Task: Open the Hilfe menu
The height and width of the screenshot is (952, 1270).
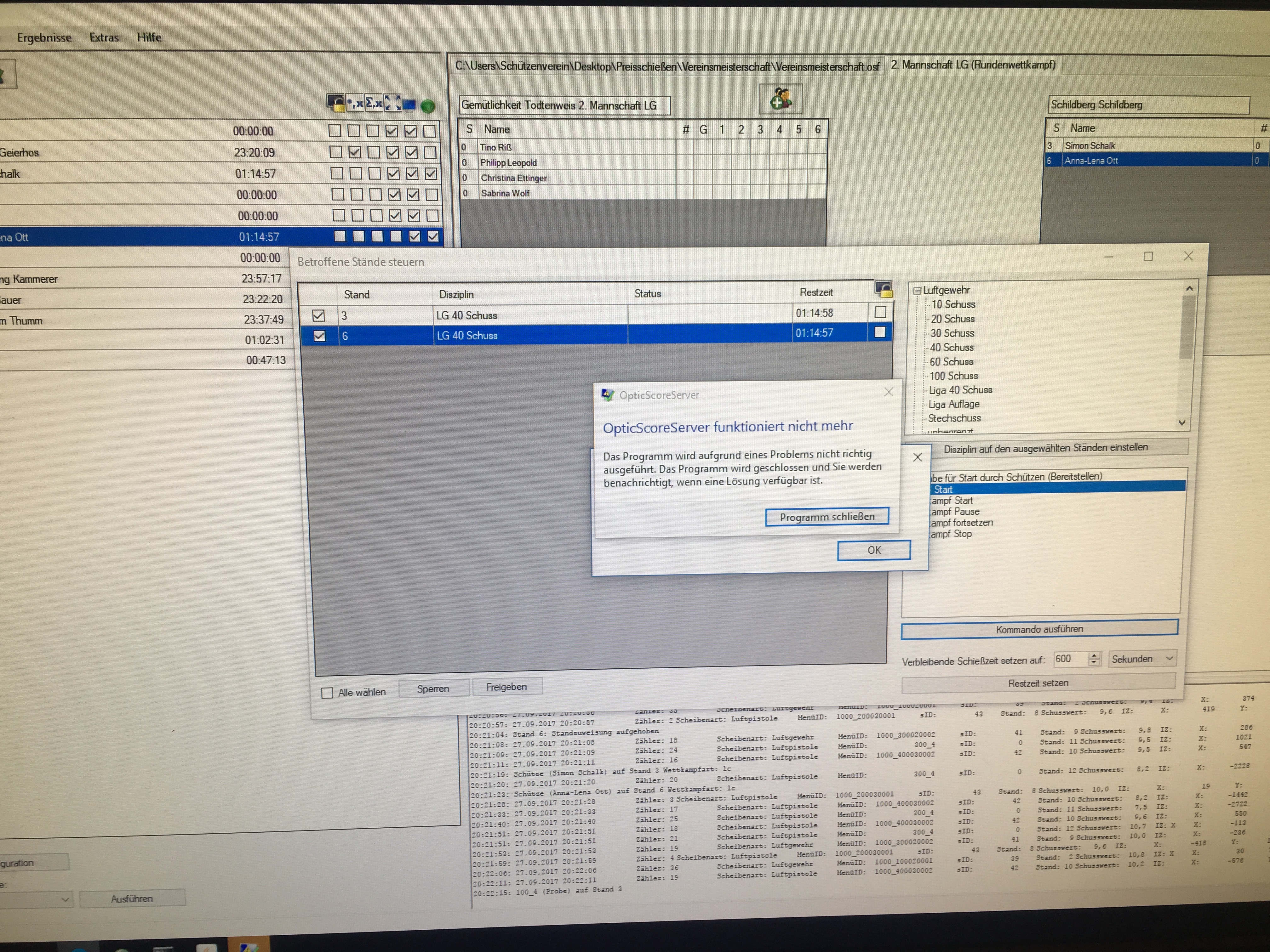Action: click(x=149, y=37)
